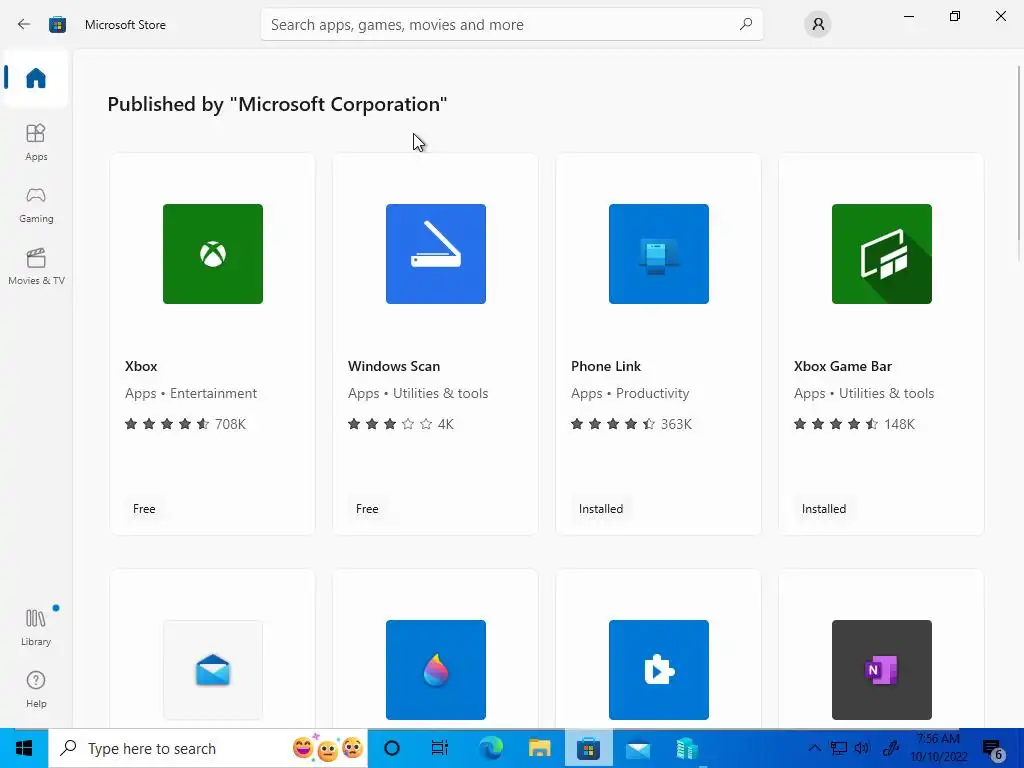This screenshot has height=768, width=1024.
Task: Open Cortana circle icon on taskbar
Action: tap(392, 748)
